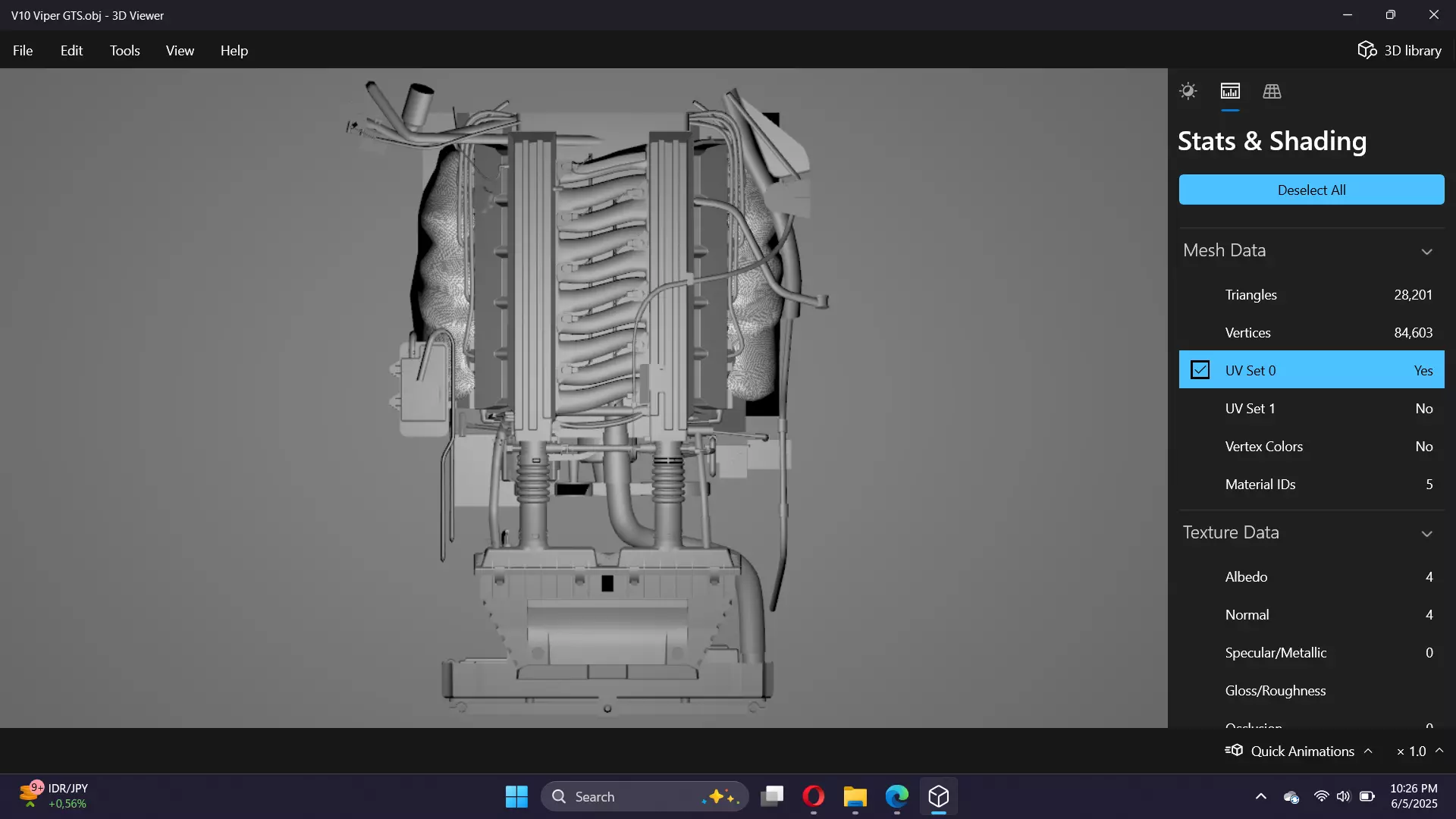The height and width of the screenshot is (819, 1456).
Task: Select the Triangles row
Action: pyautogui.click(x=1311, y=294)
